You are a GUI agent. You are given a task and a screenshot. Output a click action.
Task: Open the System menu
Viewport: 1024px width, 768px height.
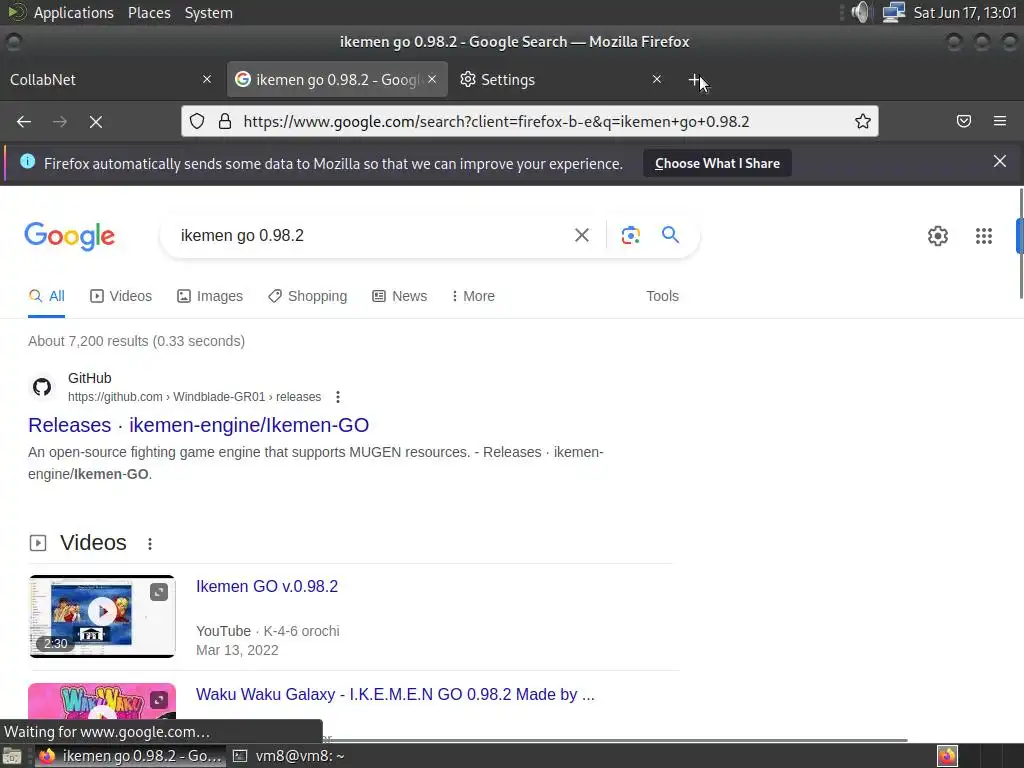208,12
